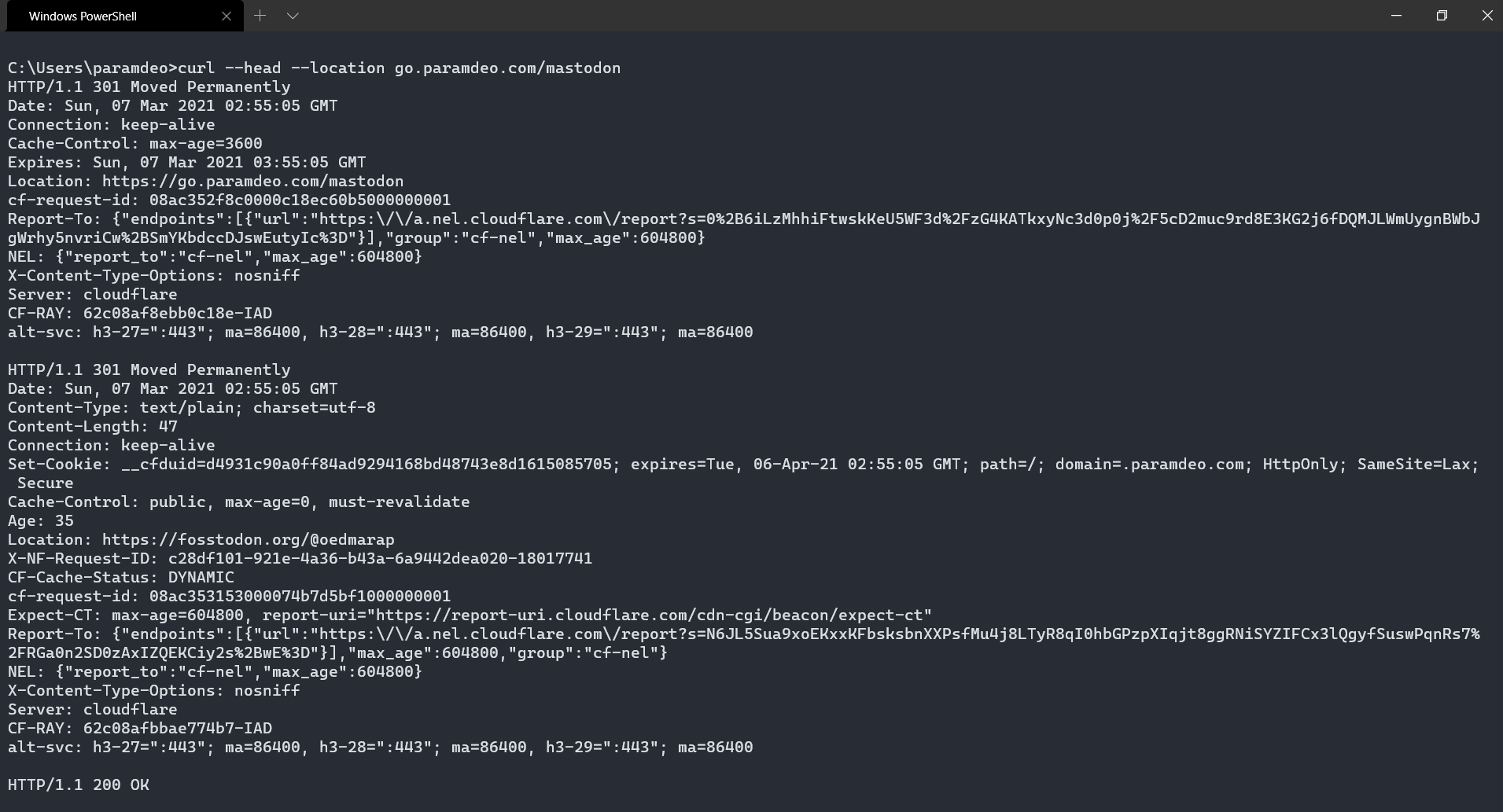Close the Windows PowerShell tab
This screenshot has width=1503, height=812.
click(227, 16)
